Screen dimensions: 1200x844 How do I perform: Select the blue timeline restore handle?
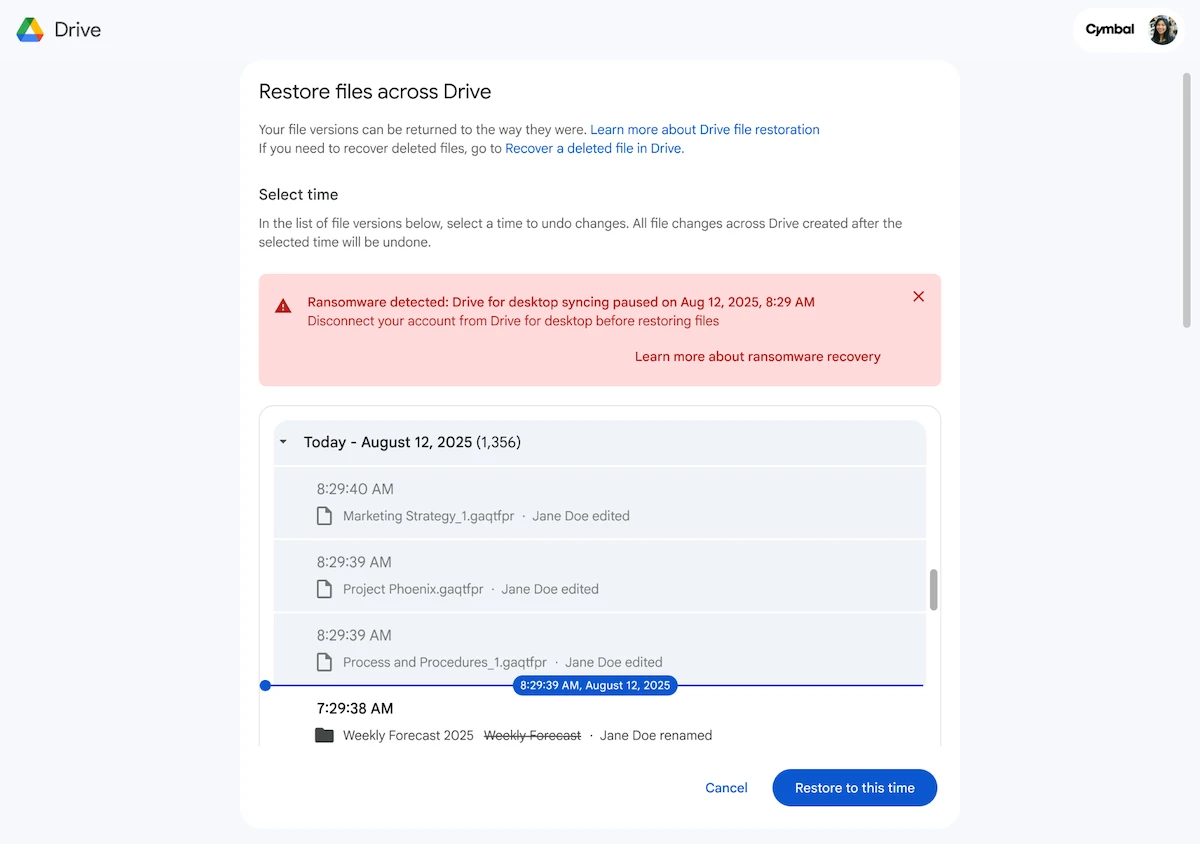point(265,685)
